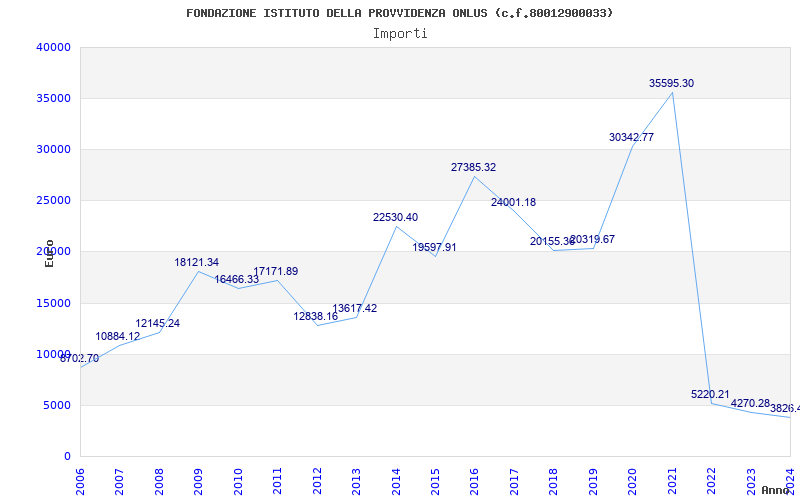The width and height of the screenshot is (800, 500).
Task: Select the 20319.67 value label
Action: [592, 239]
